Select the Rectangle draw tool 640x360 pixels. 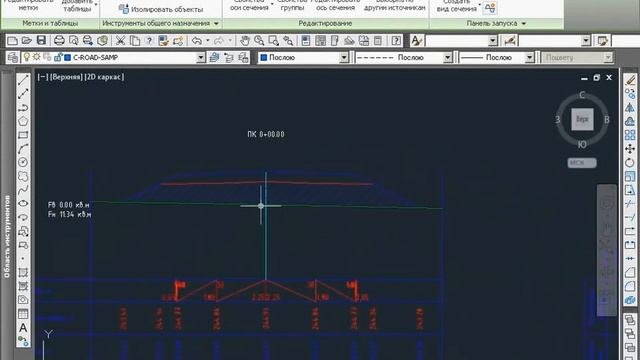pyautogui.click(x=23, y=135)
